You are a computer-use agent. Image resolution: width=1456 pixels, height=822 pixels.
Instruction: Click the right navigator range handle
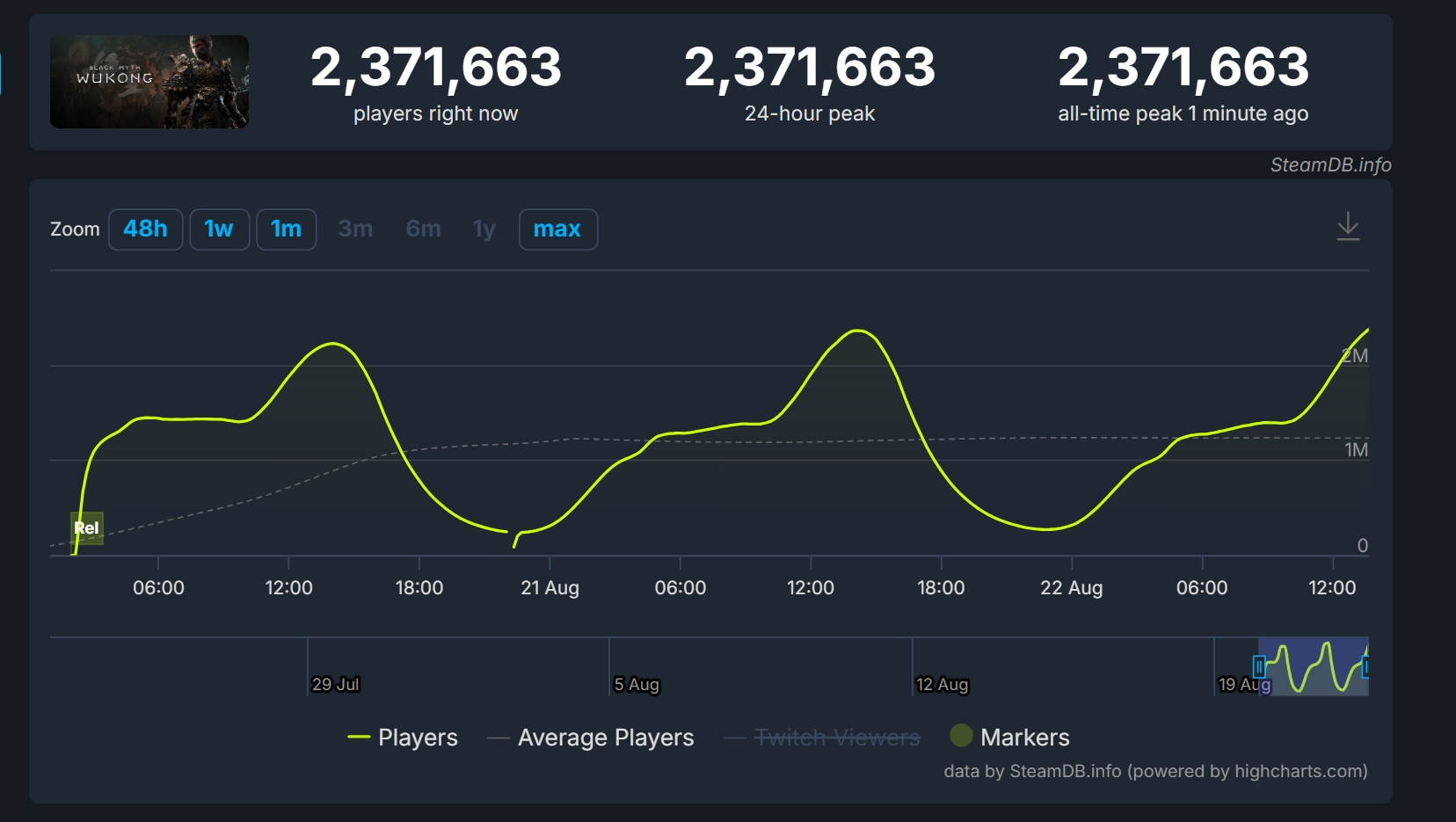[1365, 666]
